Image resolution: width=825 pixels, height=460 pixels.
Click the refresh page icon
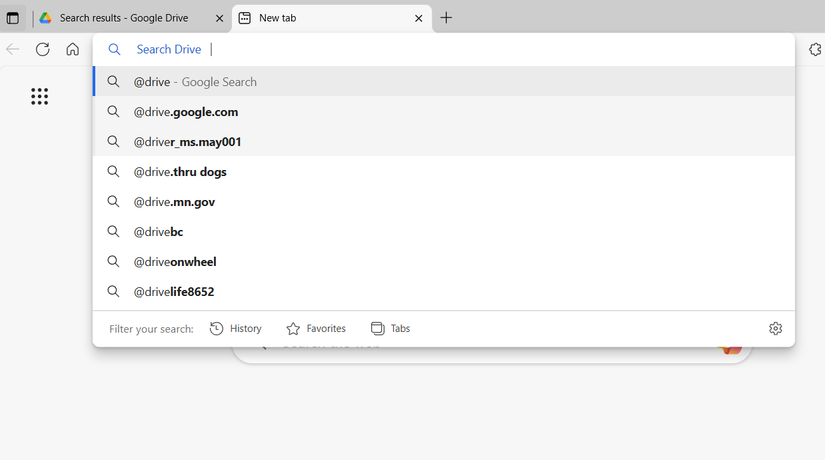tap(42, 49)
